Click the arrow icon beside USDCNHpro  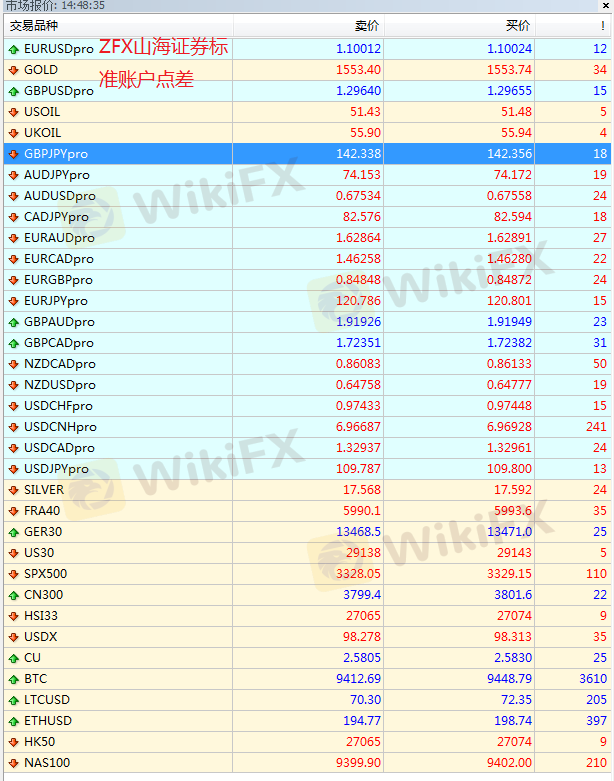(13, 427)
